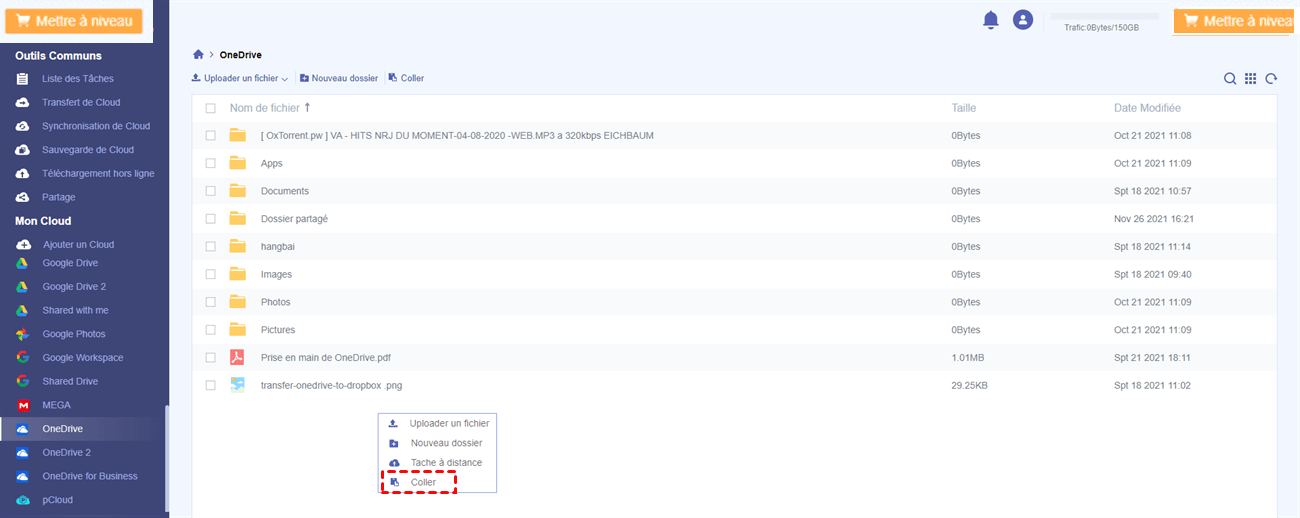This screenshot has width=1300, height=518.
Task: Check the hangbai folder checkbox
Action: [x=210, y=246]
